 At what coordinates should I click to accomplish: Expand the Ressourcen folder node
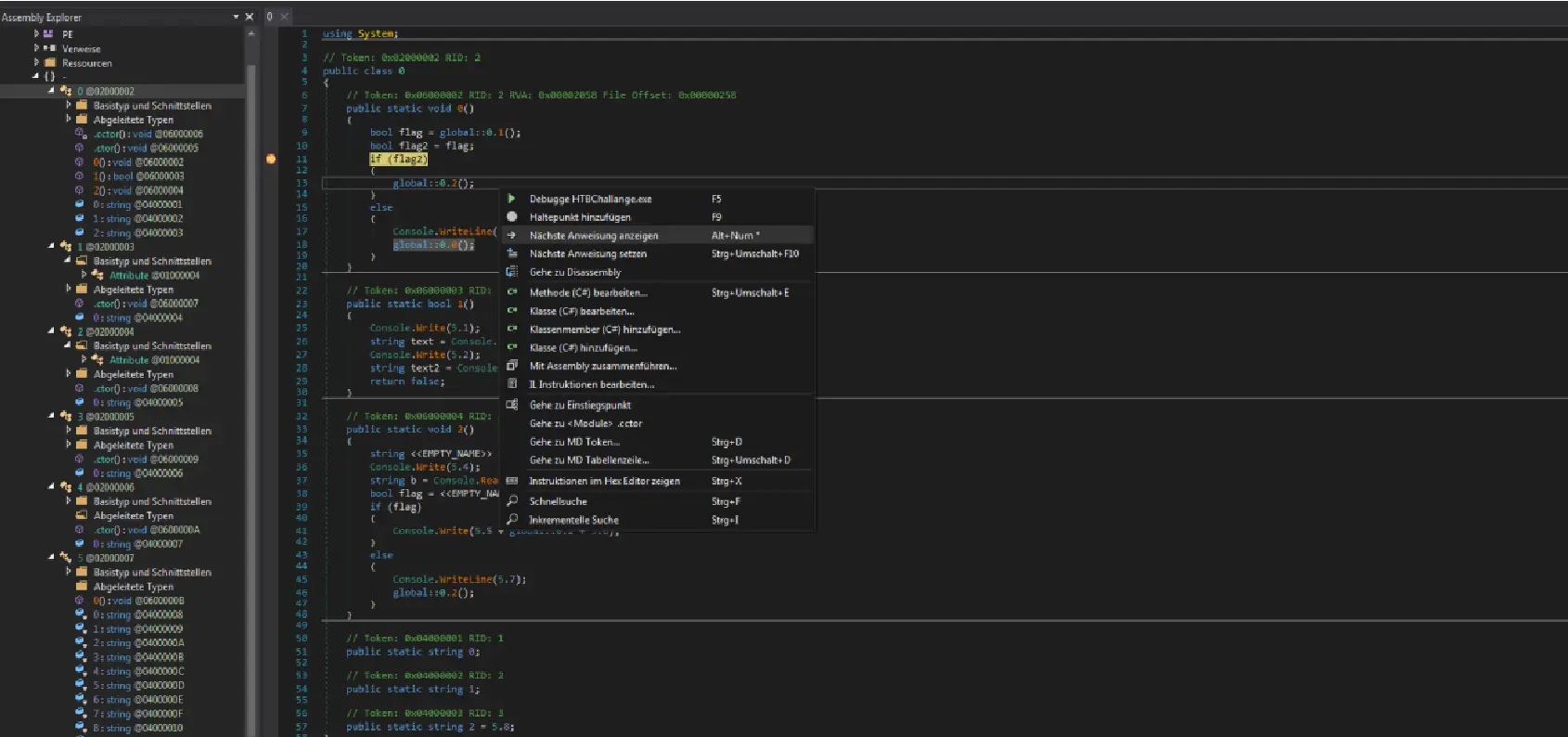point(36,62)
